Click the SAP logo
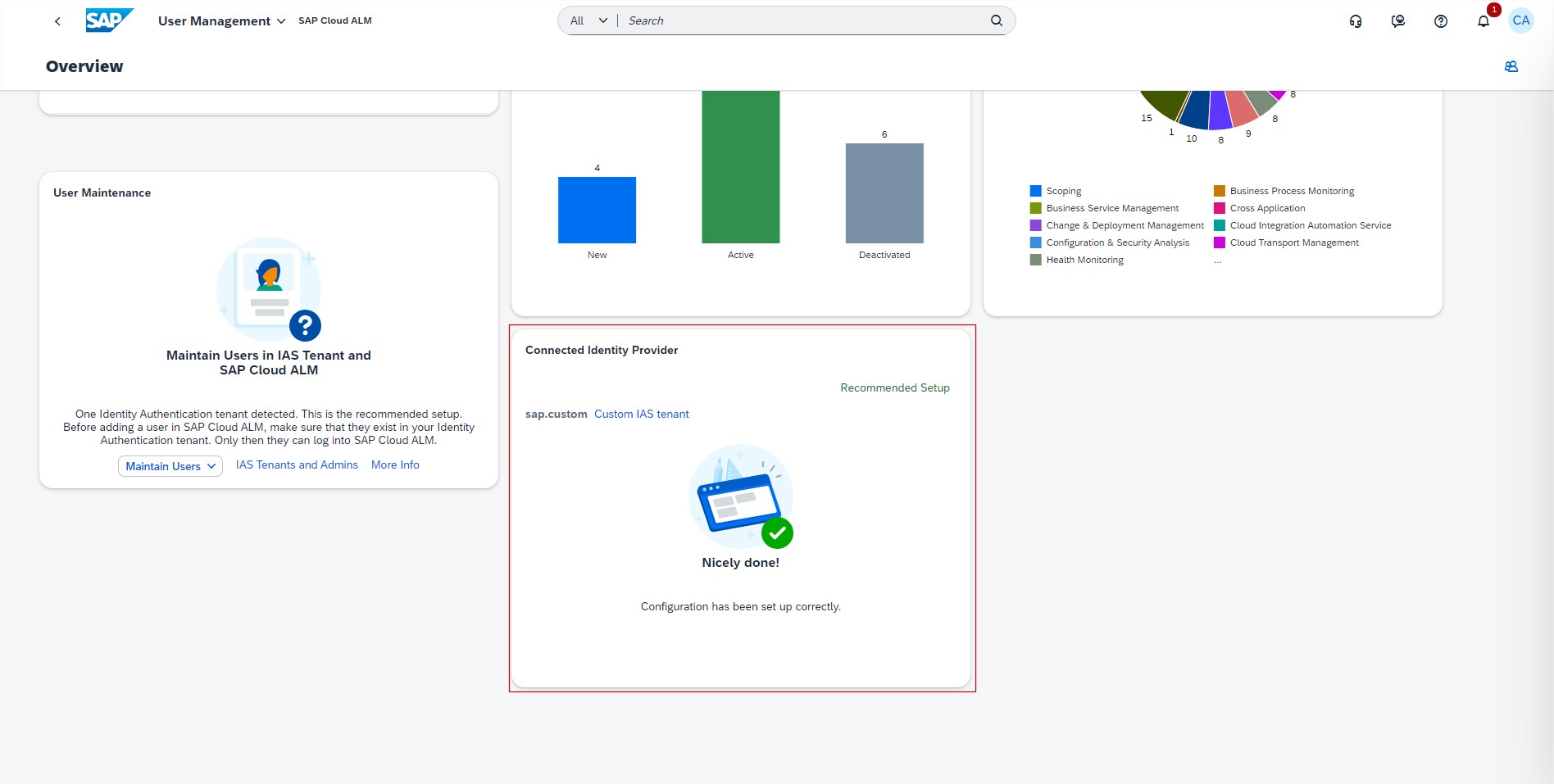This screenshot has height=784, width=1554. [109, 20]
